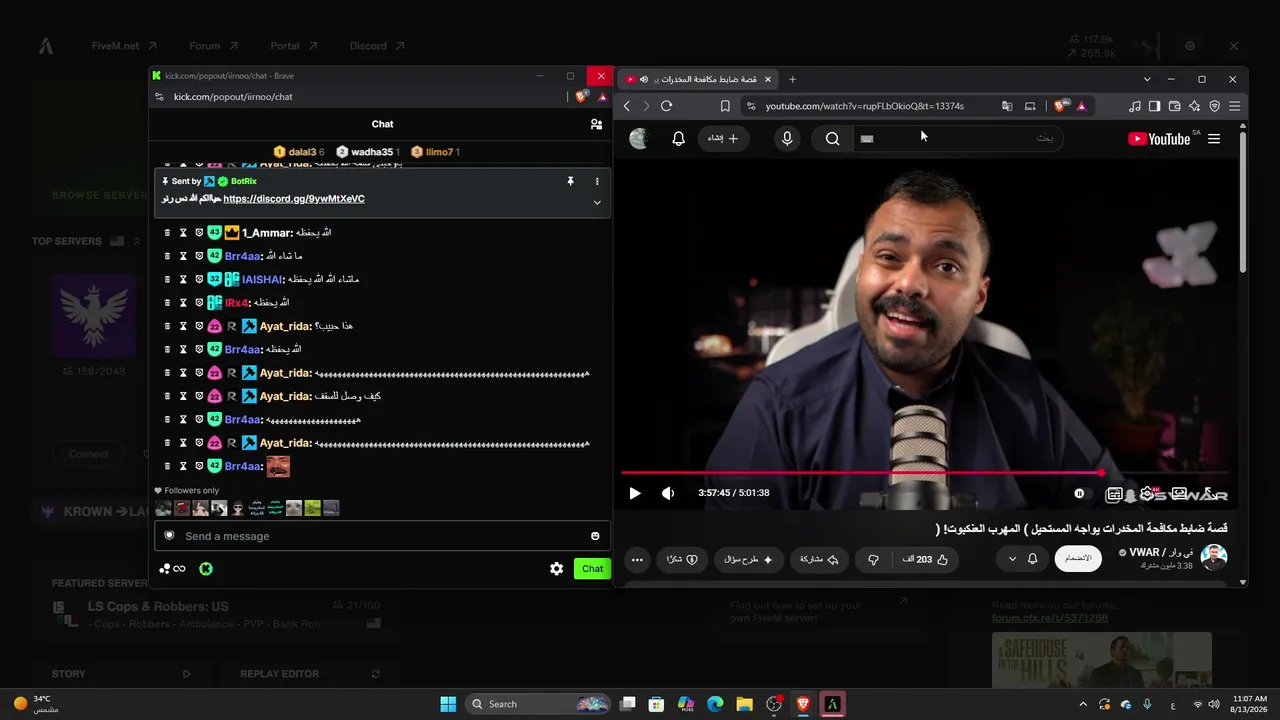
Task: Open the subscription notification dropdown
Action: coord(1022,559)
